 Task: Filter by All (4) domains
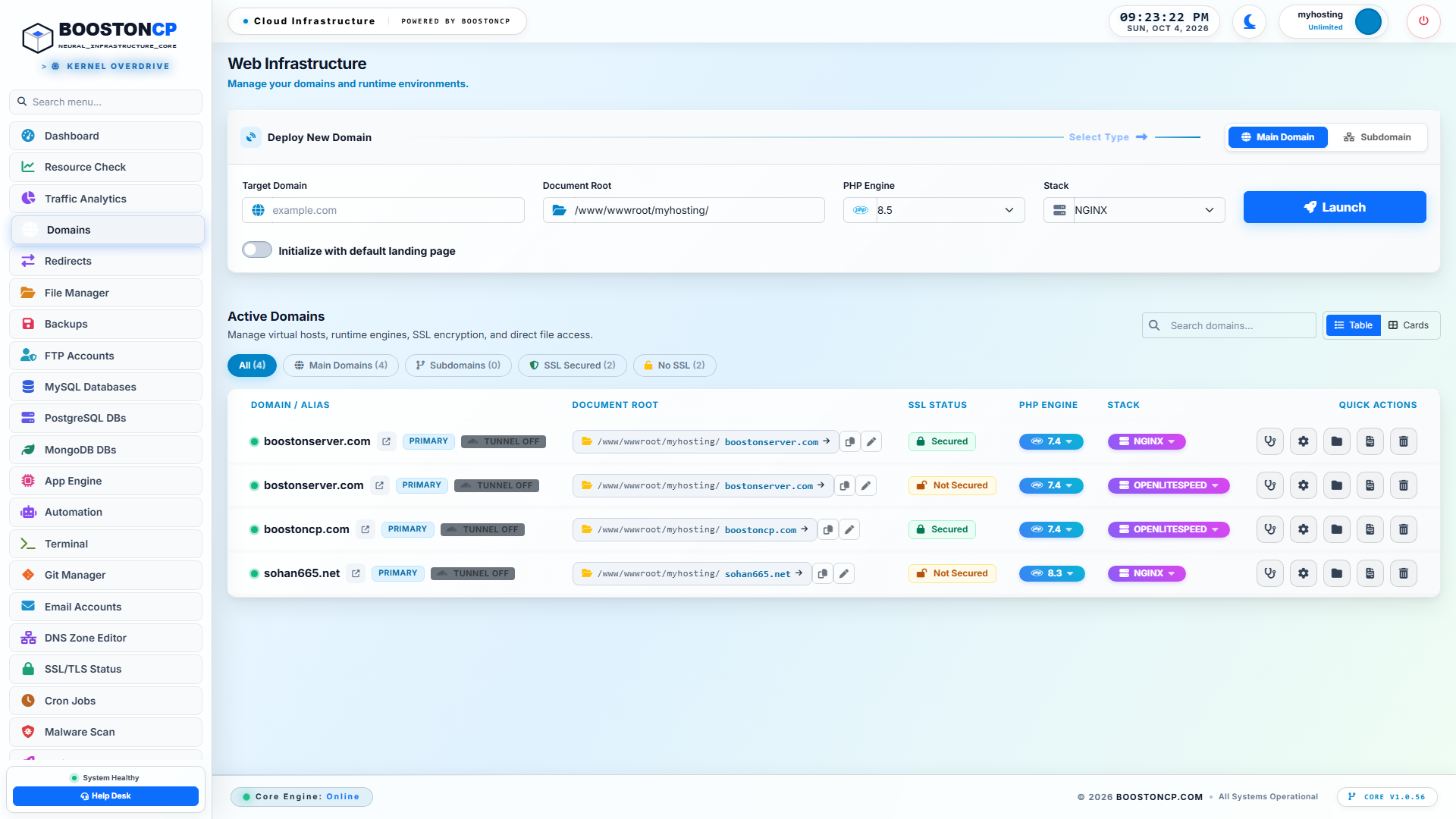click(252, 366)
